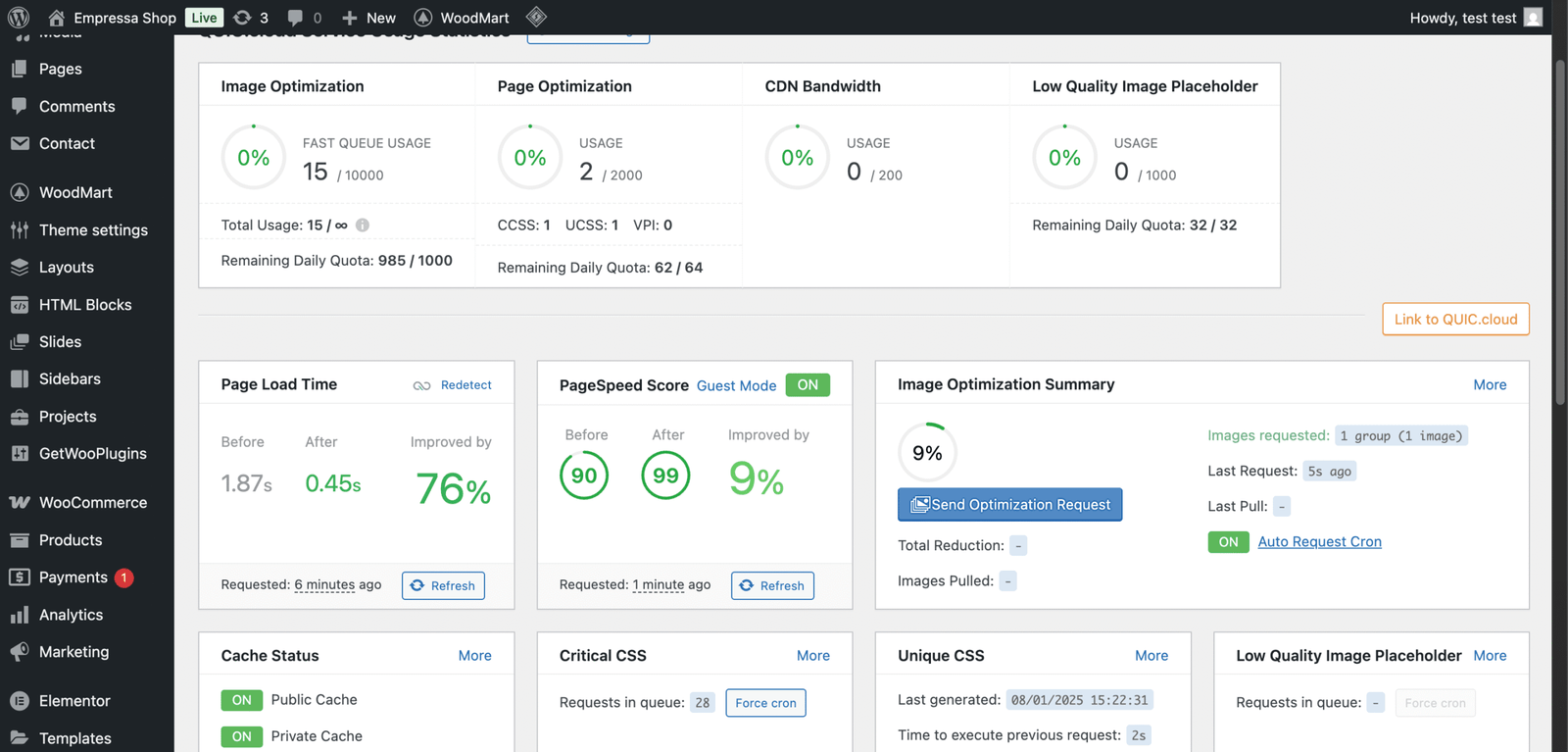
Task: Click the Image Optimization 9% progress circle
Action: (927, 453)
